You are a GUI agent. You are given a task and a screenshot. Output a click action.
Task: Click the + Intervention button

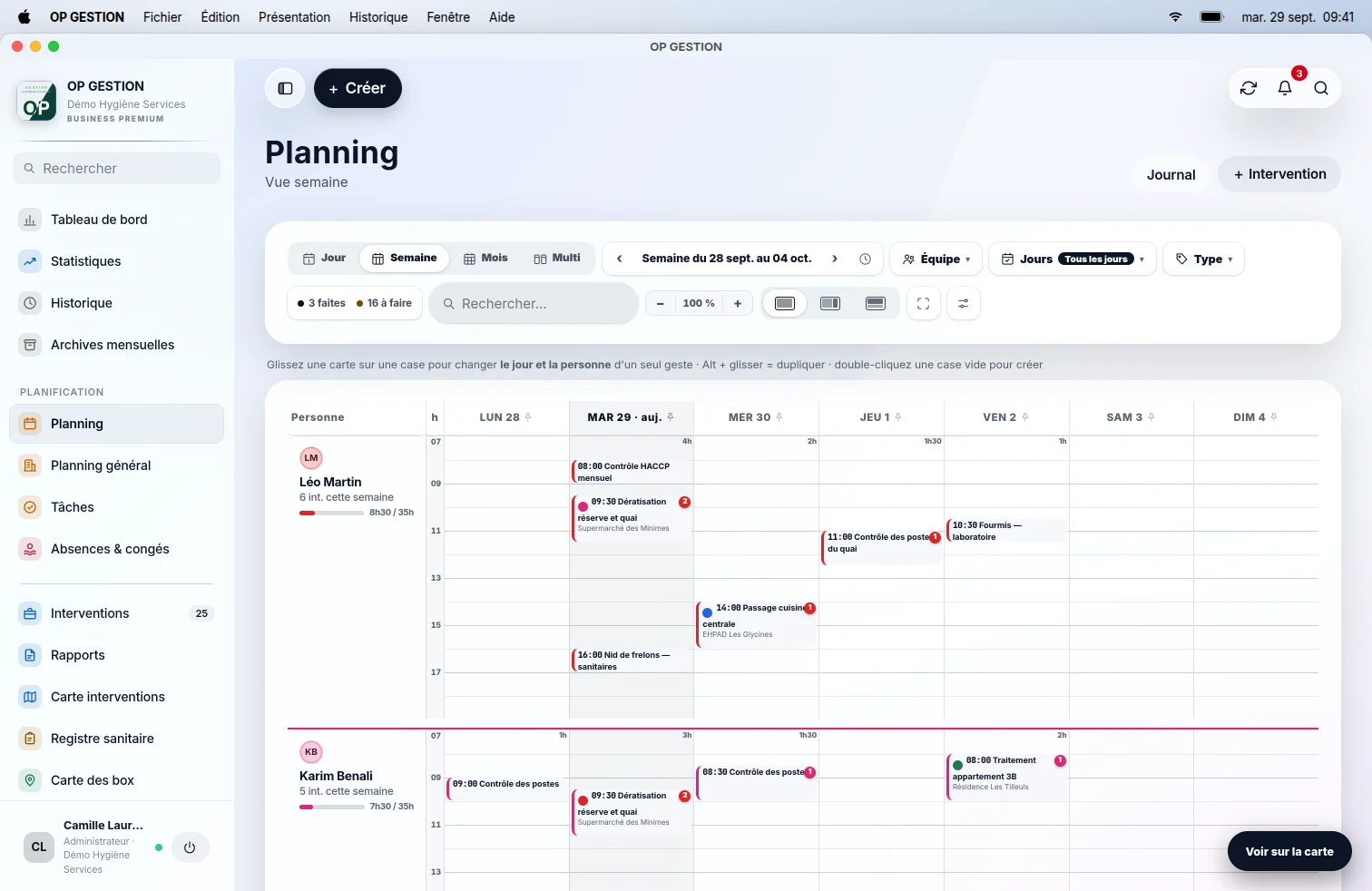pyautogui.click(x=1279, y=174)
